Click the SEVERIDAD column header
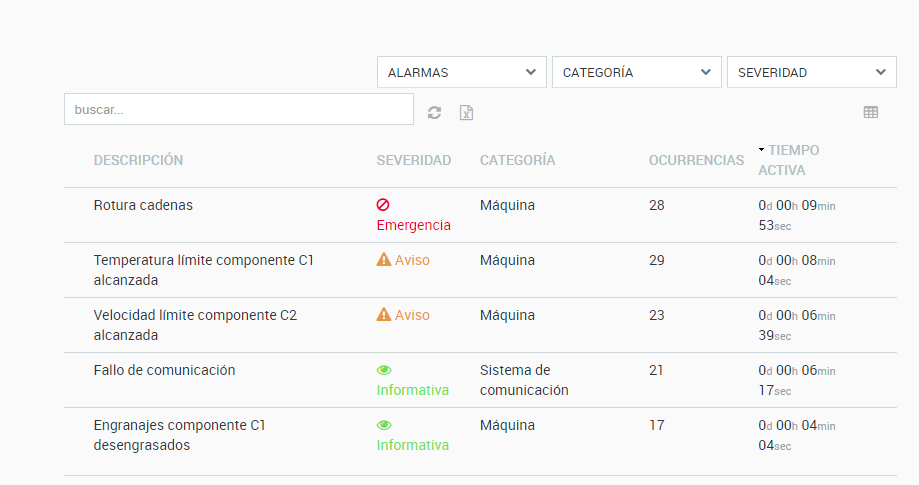Screen dimensions: 919x485 pos(413,160)
